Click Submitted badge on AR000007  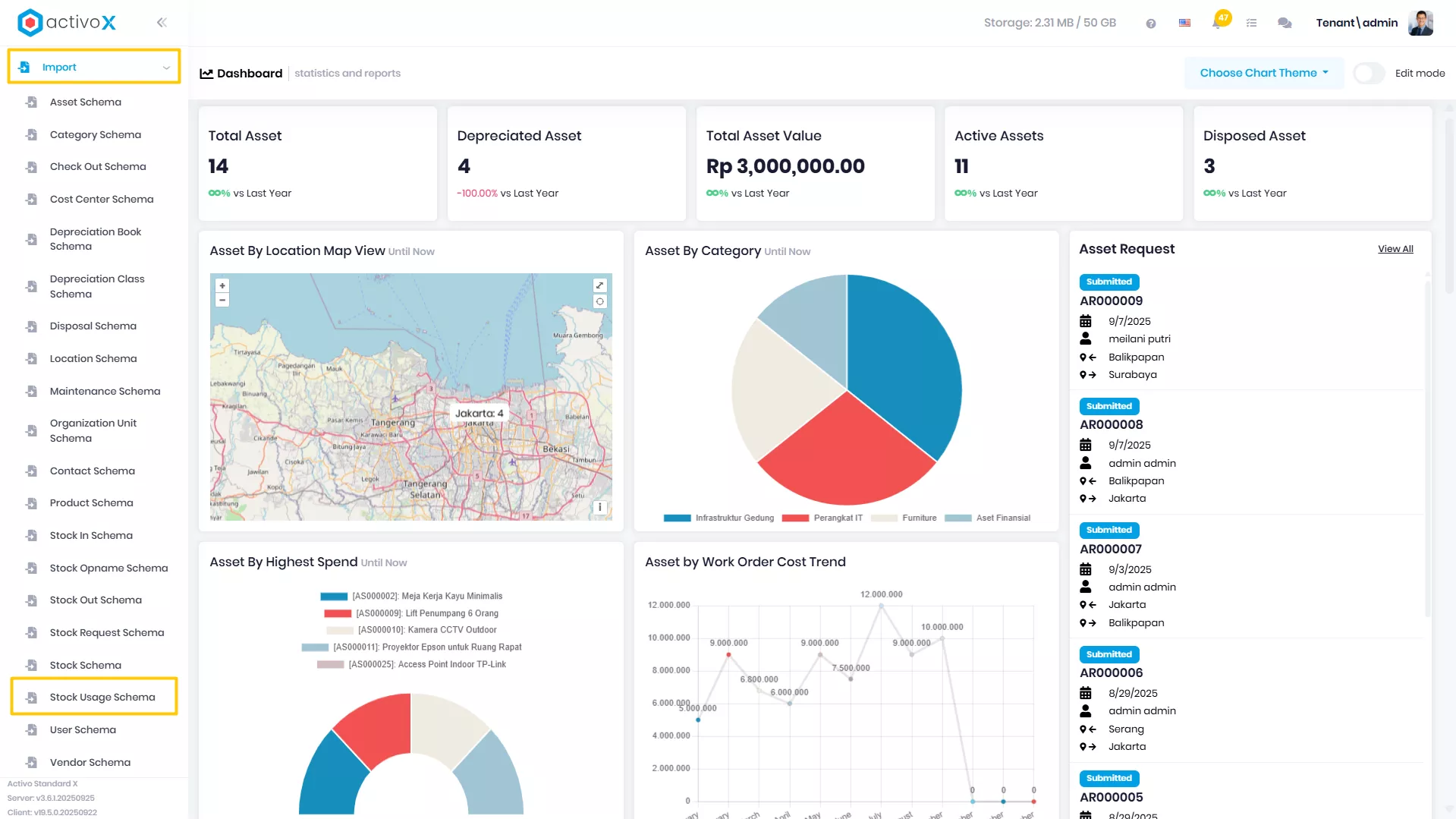coord(1109,531)
